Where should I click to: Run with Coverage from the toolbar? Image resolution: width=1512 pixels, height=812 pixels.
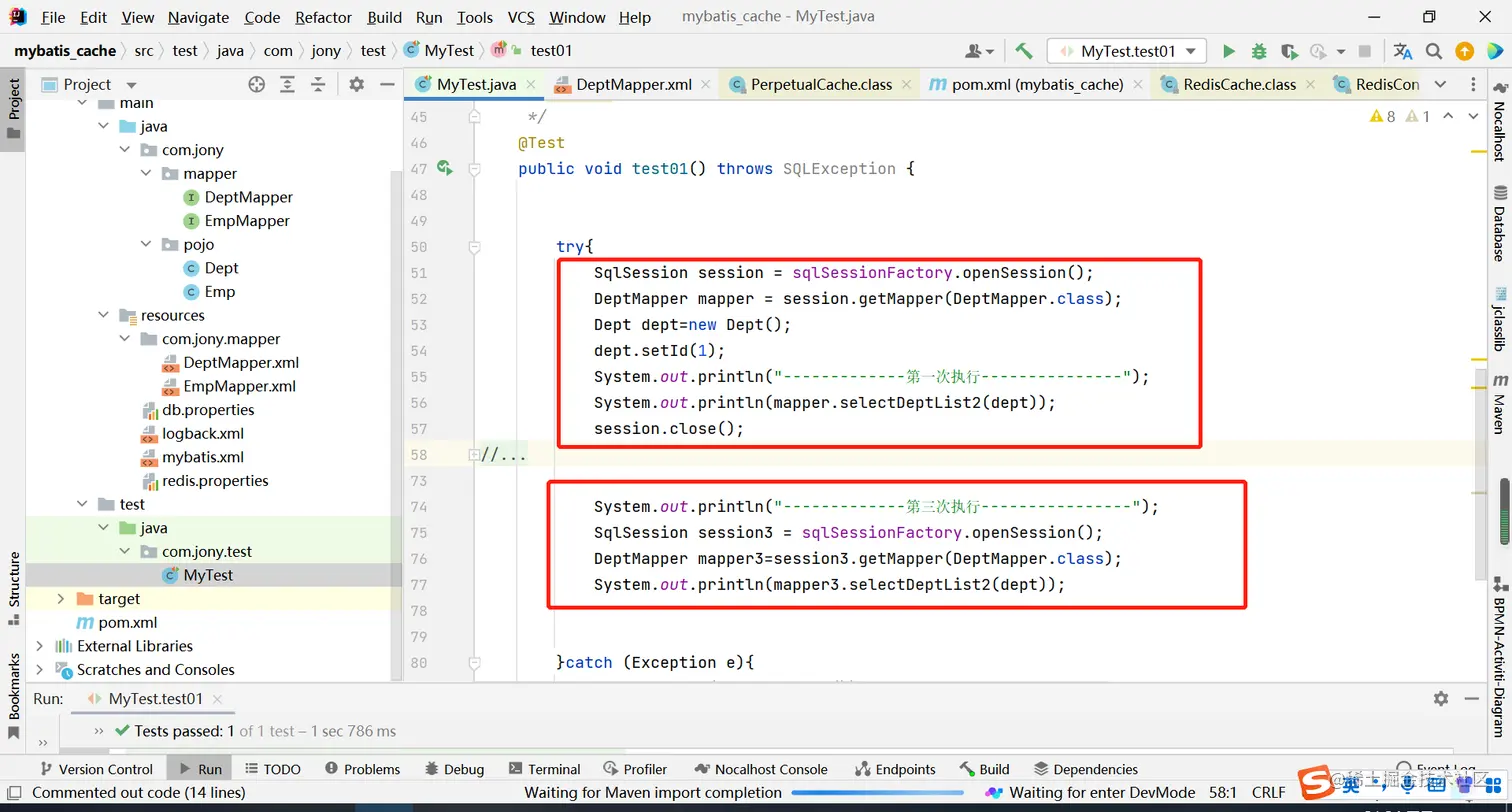coord(1289,51)
